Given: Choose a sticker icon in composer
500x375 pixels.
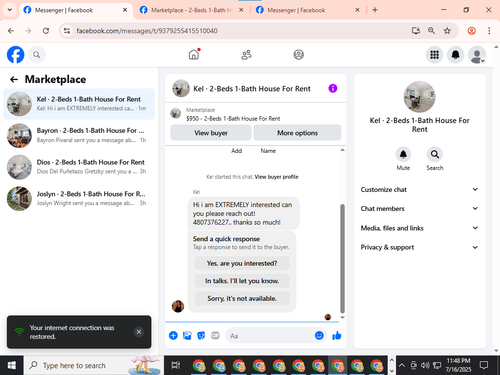Looking at the screenshot, I should 201,335.
